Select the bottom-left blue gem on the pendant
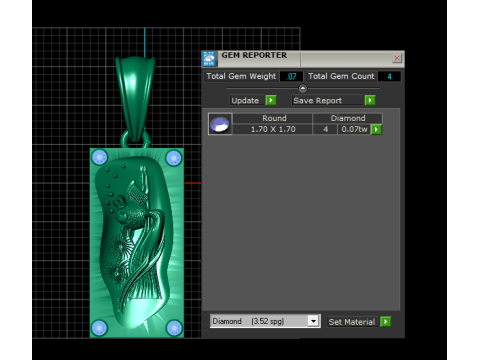 [x=99, y=328]
